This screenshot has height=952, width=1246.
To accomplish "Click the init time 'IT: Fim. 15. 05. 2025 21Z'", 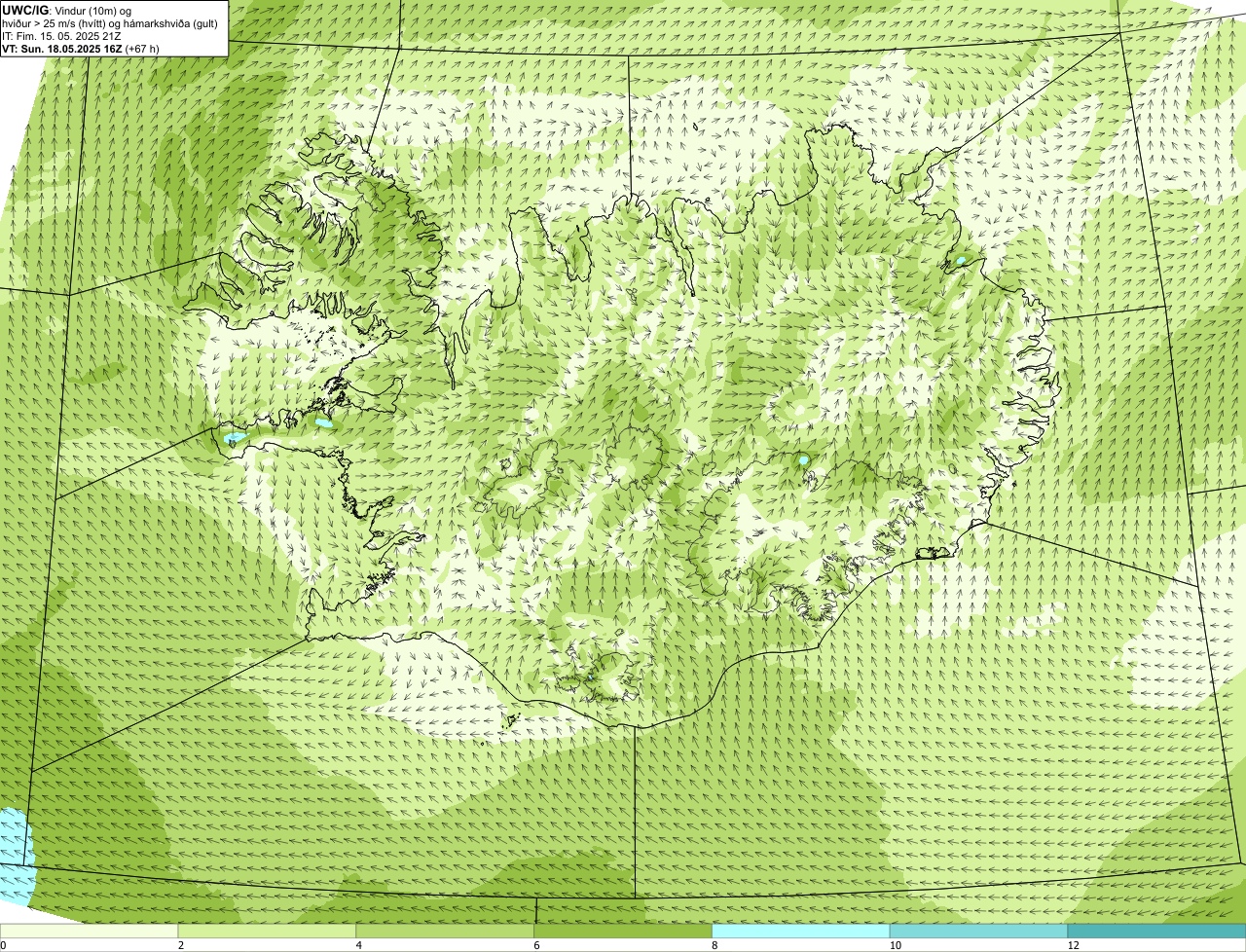I will 61,36.
